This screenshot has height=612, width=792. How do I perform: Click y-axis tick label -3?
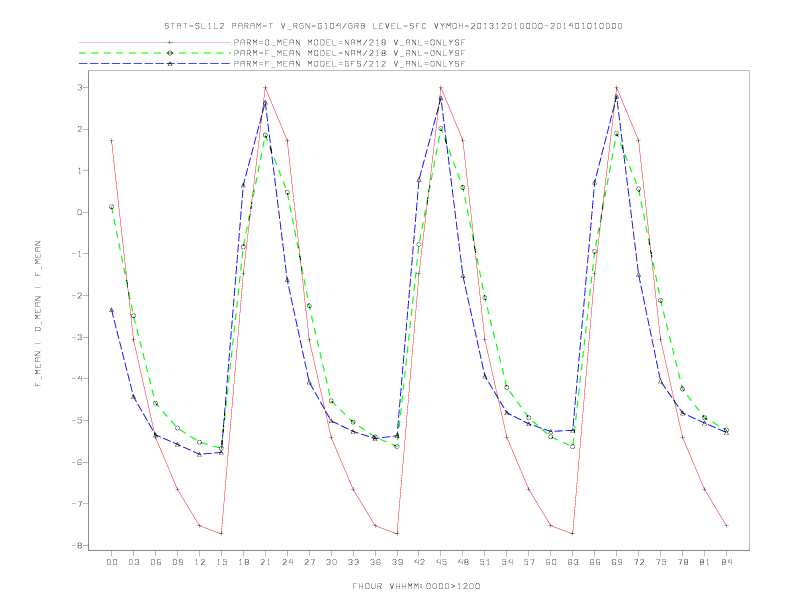click(x=77, y=337)
